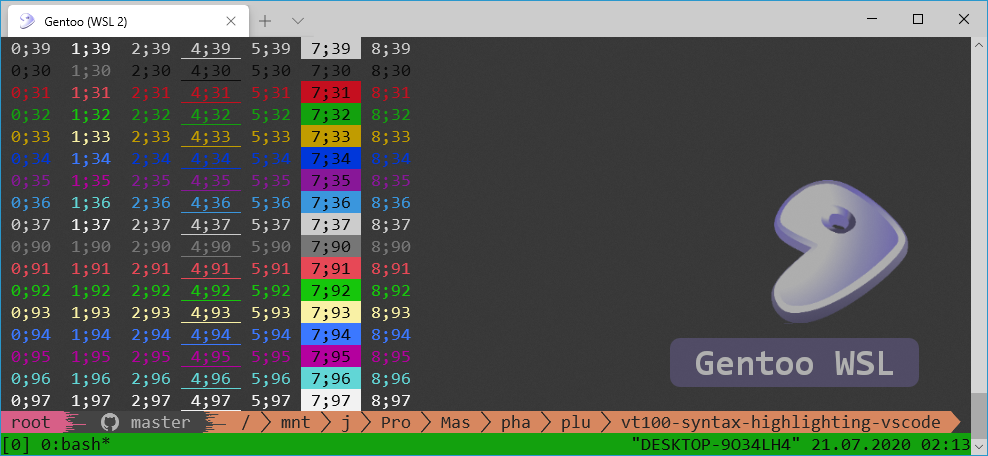Click the underlined 4;39 text
Viewport: 988px width, 456px height.
(x=211, y=48)
